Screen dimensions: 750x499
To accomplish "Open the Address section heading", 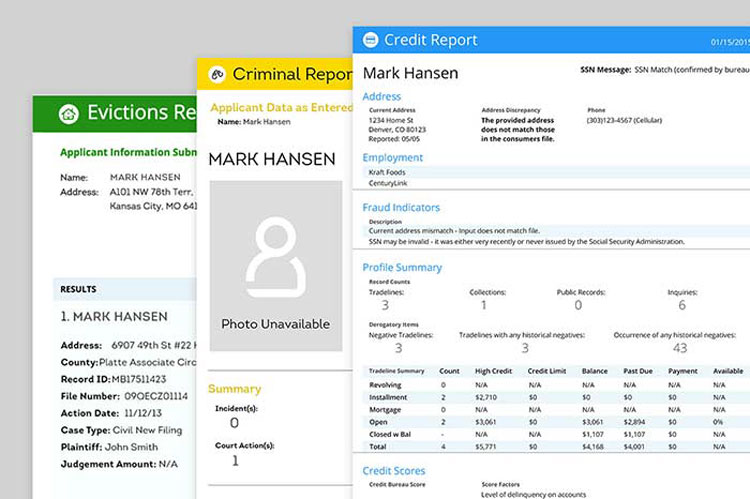I will coord(382,97).
